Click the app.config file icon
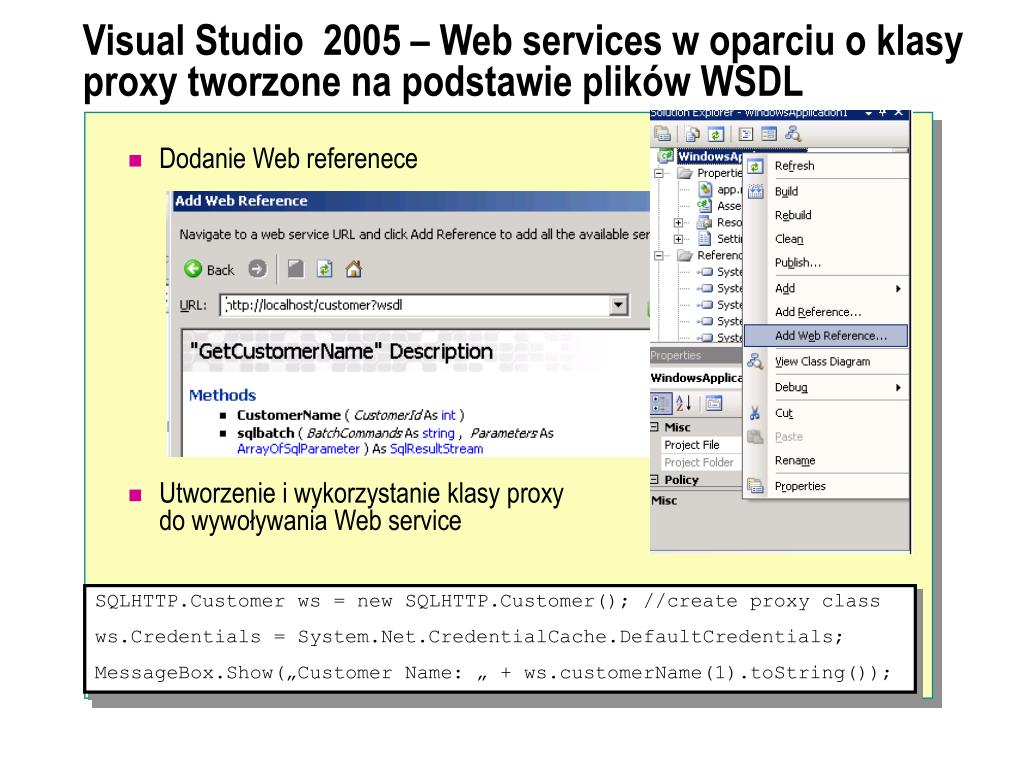The image size is (1024, 768). coord(705,189)
